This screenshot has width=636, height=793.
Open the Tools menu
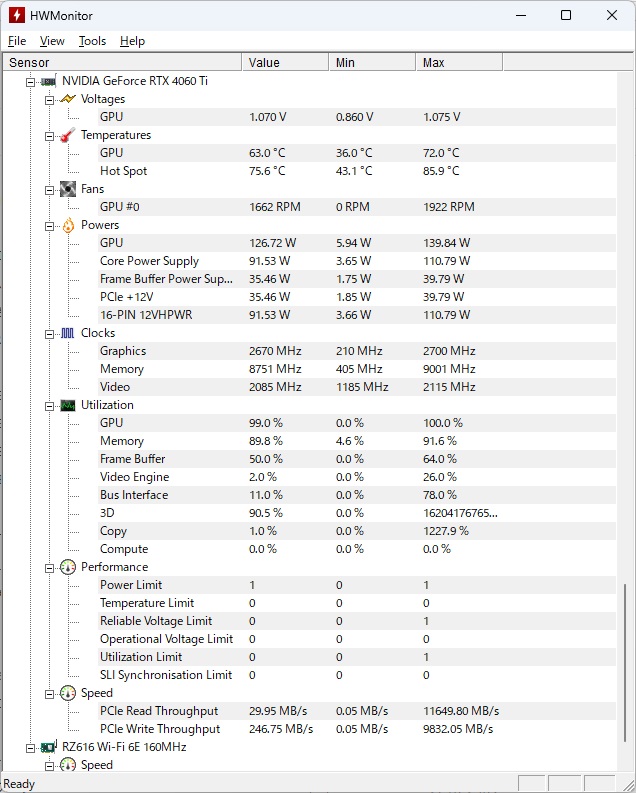click(x=92, y=41)
